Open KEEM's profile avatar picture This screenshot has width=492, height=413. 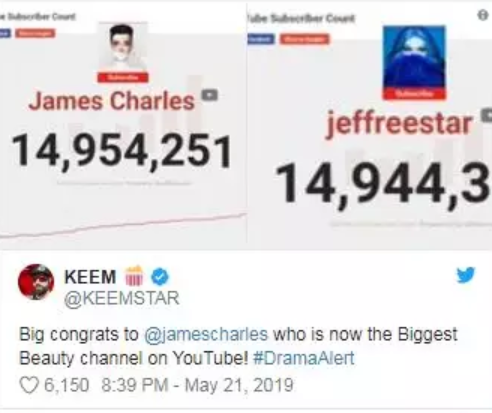[x=36, y=282]
